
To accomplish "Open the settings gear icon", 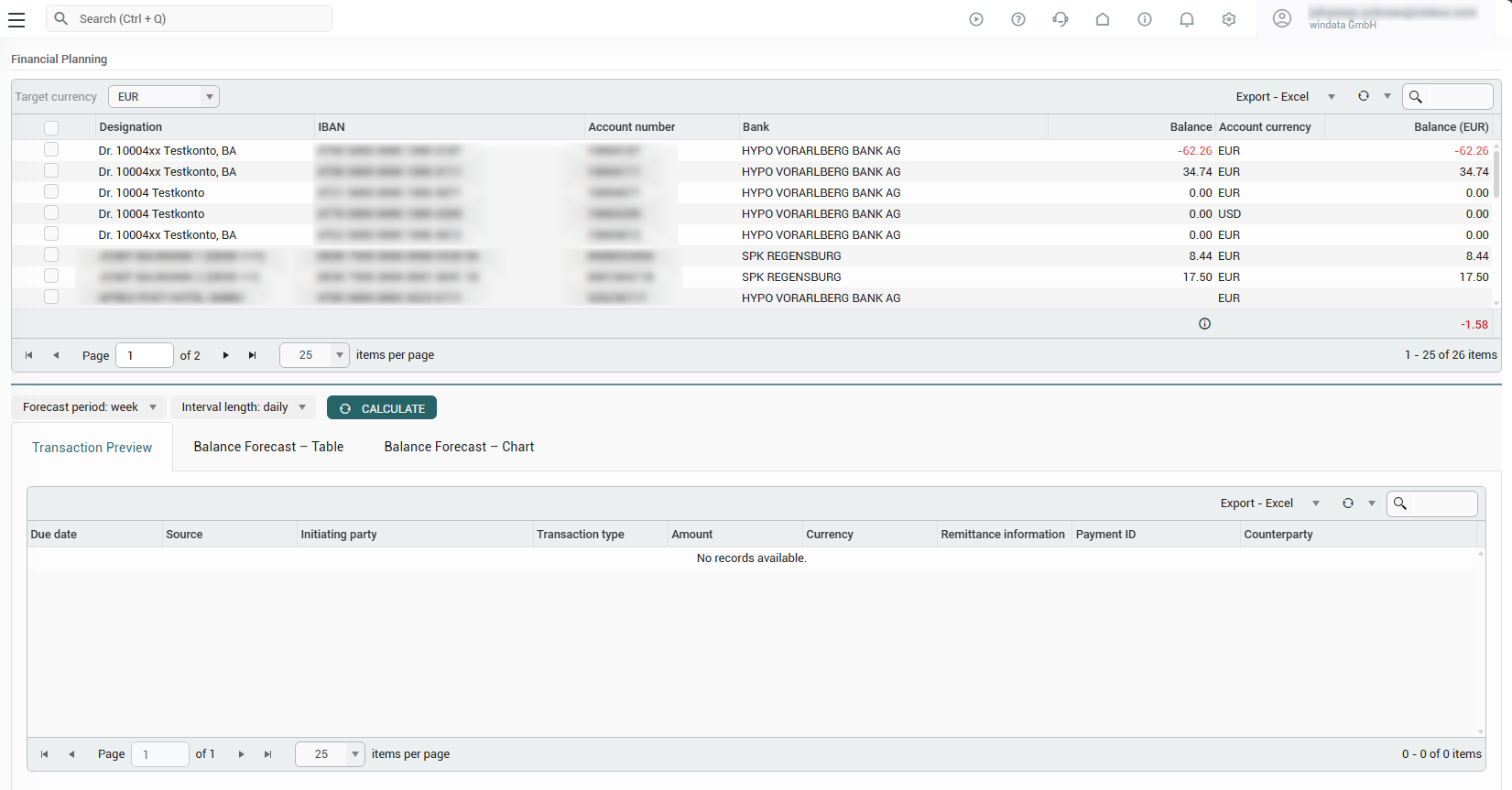I will pos(1228,19).
